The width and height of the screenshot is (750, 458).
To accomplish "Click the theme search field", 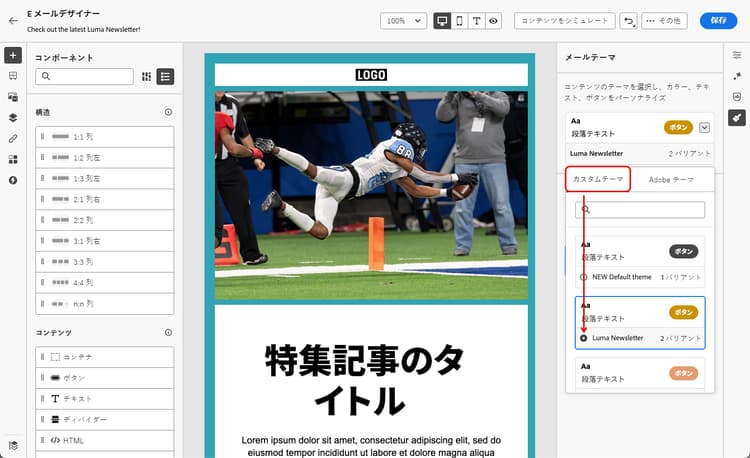I will coord(640,210).
